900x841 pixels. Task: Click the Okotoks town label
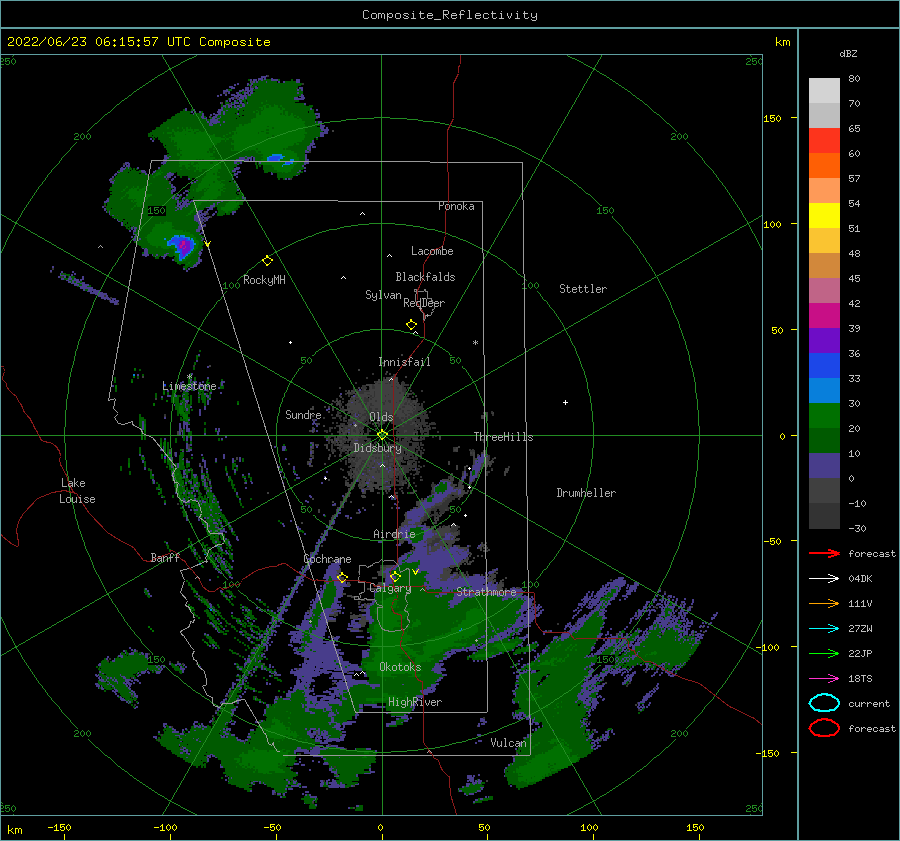(400, 667)
